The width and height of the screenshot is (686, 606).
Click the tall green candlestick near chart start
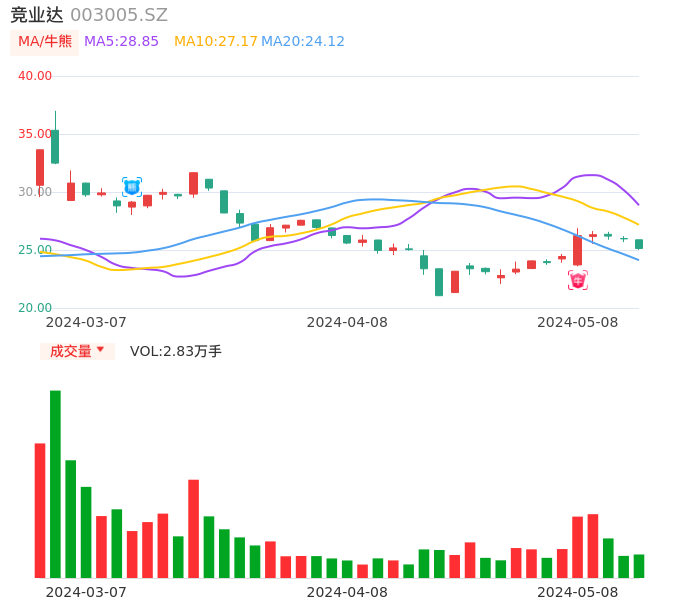pos(55,146)
